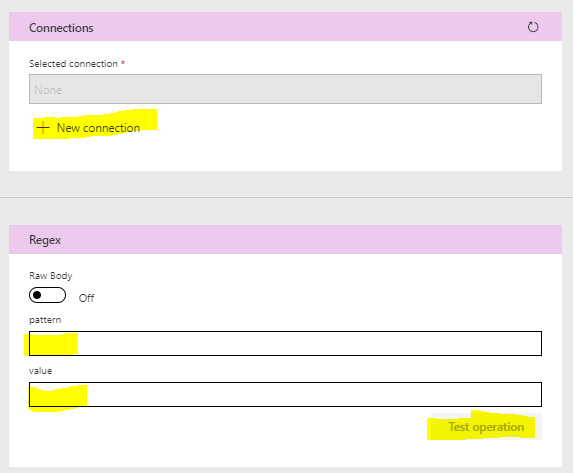The width and height of the screenshot is (573, 473).
Task: Select the Regex section title
Action: [x=45, y=240]
